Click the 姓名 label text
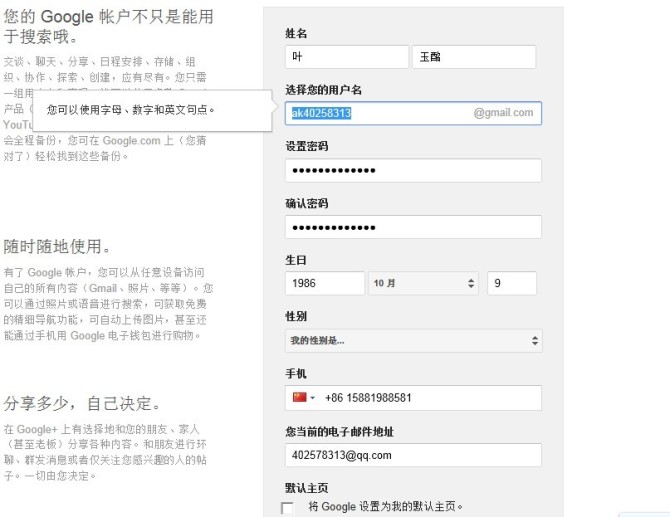Screen dimensions: 670x517 click(296, 33)
